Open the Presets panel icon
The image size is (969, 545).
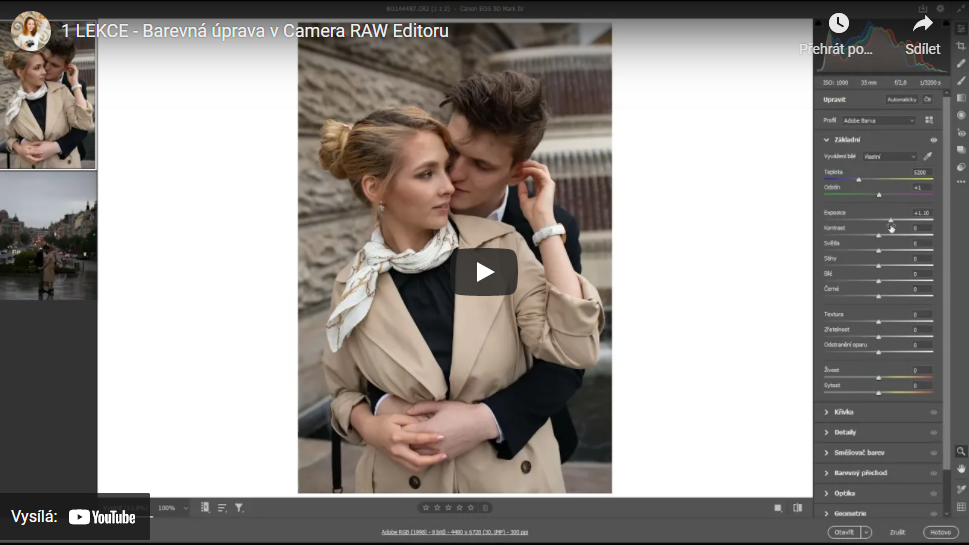[961, 167]
